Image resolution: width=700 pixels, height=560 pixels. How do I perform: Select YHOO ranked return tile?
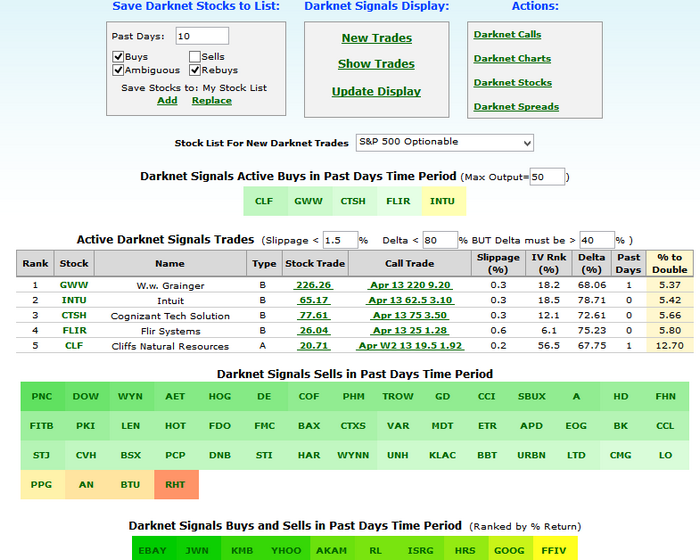(288, 548)
